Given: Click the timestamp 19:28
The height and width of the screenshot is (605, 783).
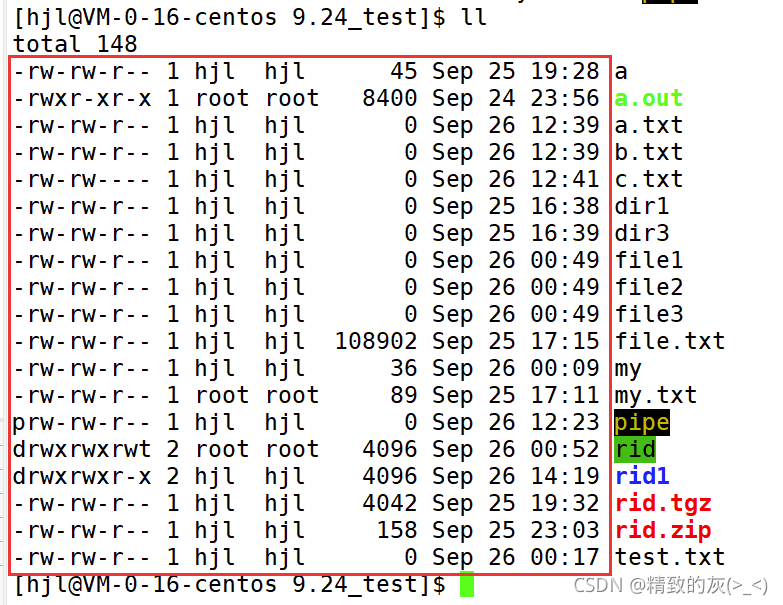Looking at the screenshot, I should tap(564, 71).
